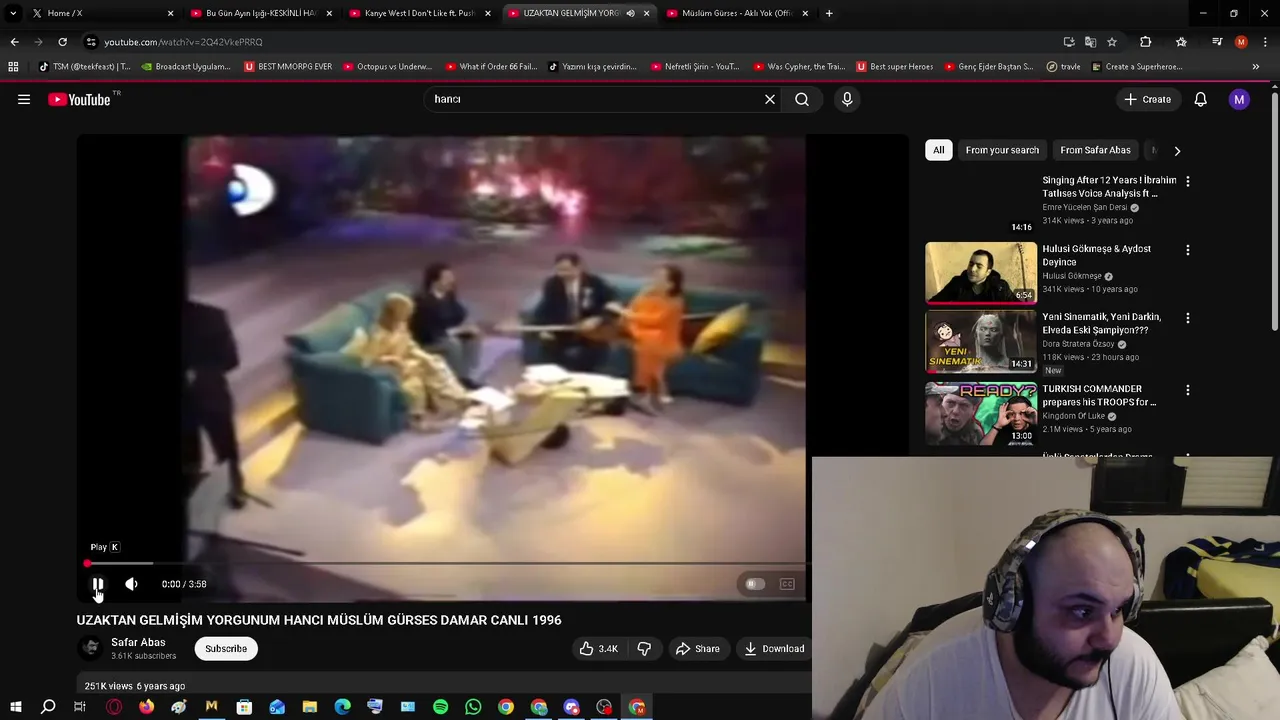Pause the video with the player button
Viewport: 1280px width, 720px height.
pyautogui.click(x=98, y=584)
